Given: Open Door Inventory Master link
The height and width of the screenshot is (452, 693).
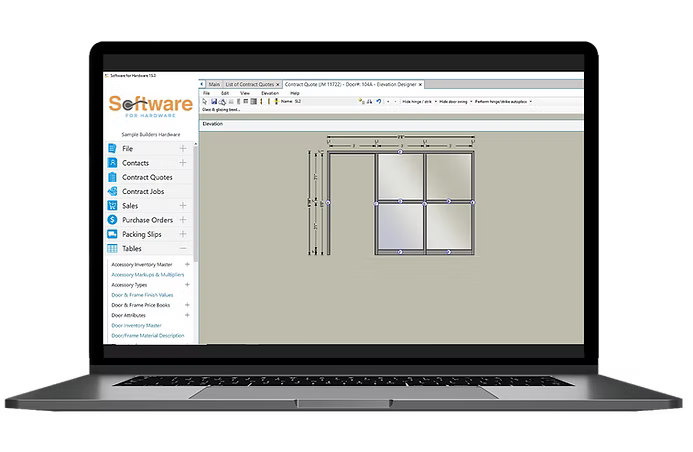Looking at the screenshot, I should pyautogui.click(x=137, y=325).
